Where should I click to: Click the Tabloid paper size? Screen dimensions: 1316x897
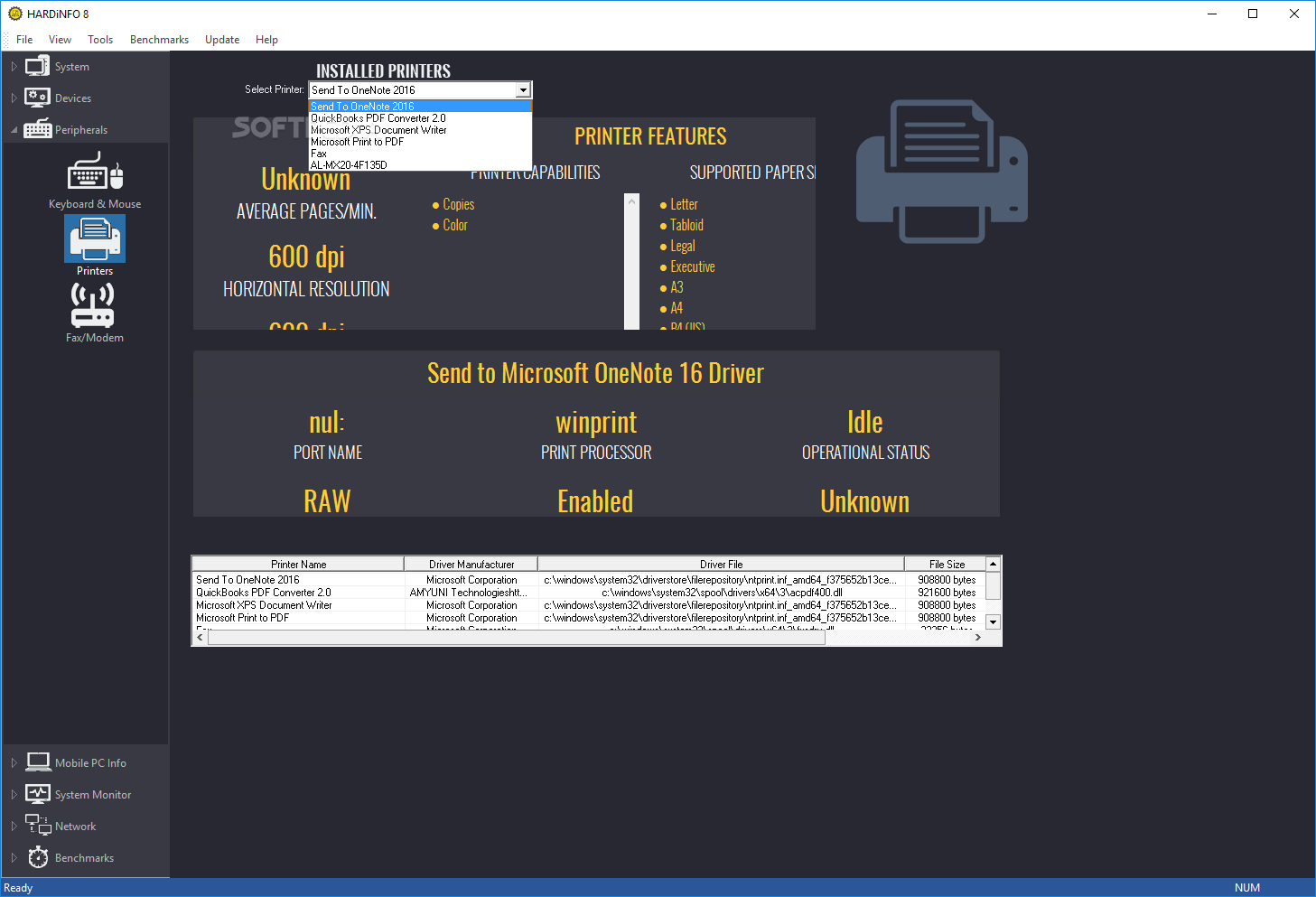[x=681, y=225]
